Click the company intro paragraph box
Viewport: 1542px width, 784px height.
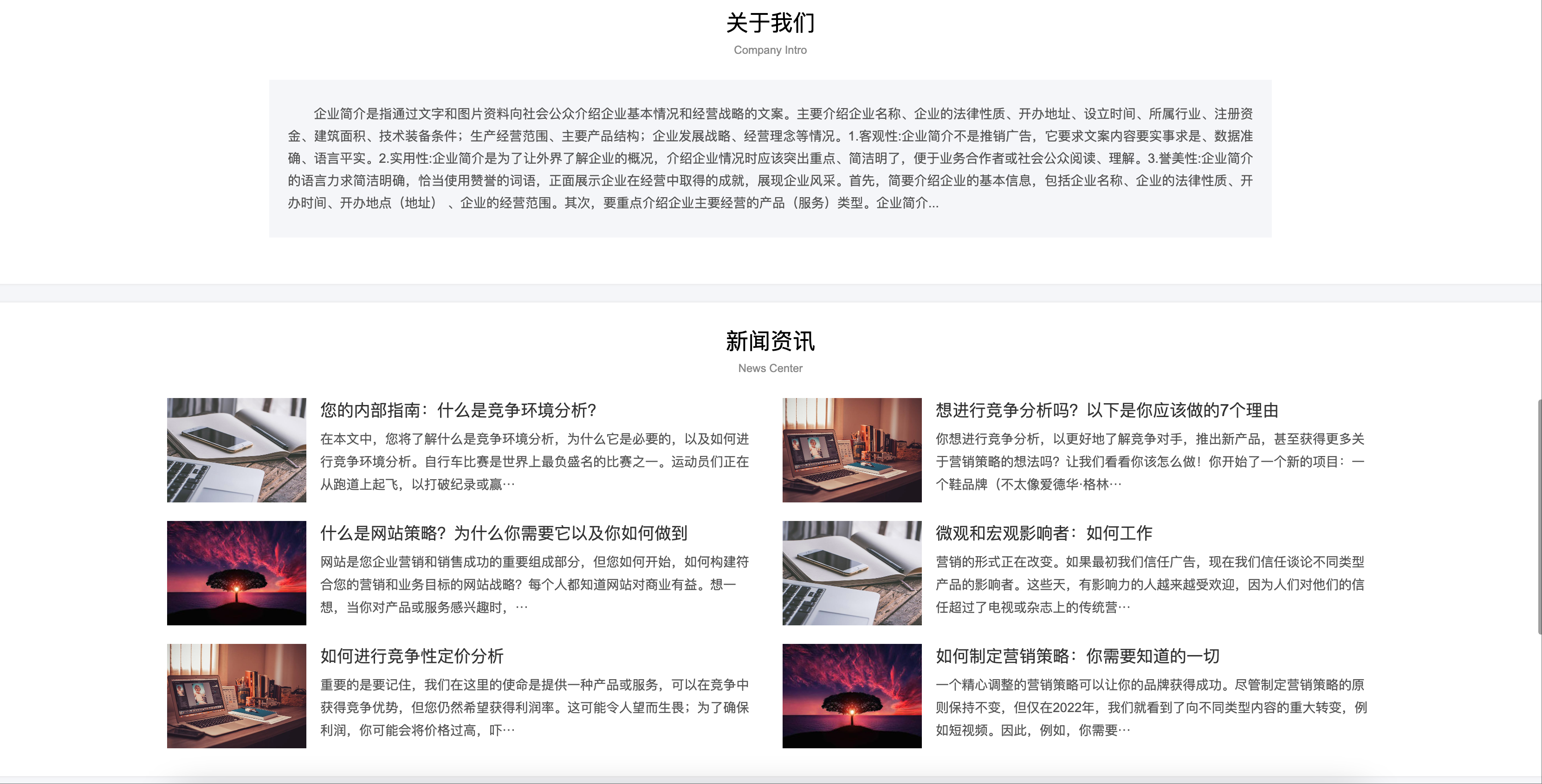pyautogui.click(x=770, y=159)
